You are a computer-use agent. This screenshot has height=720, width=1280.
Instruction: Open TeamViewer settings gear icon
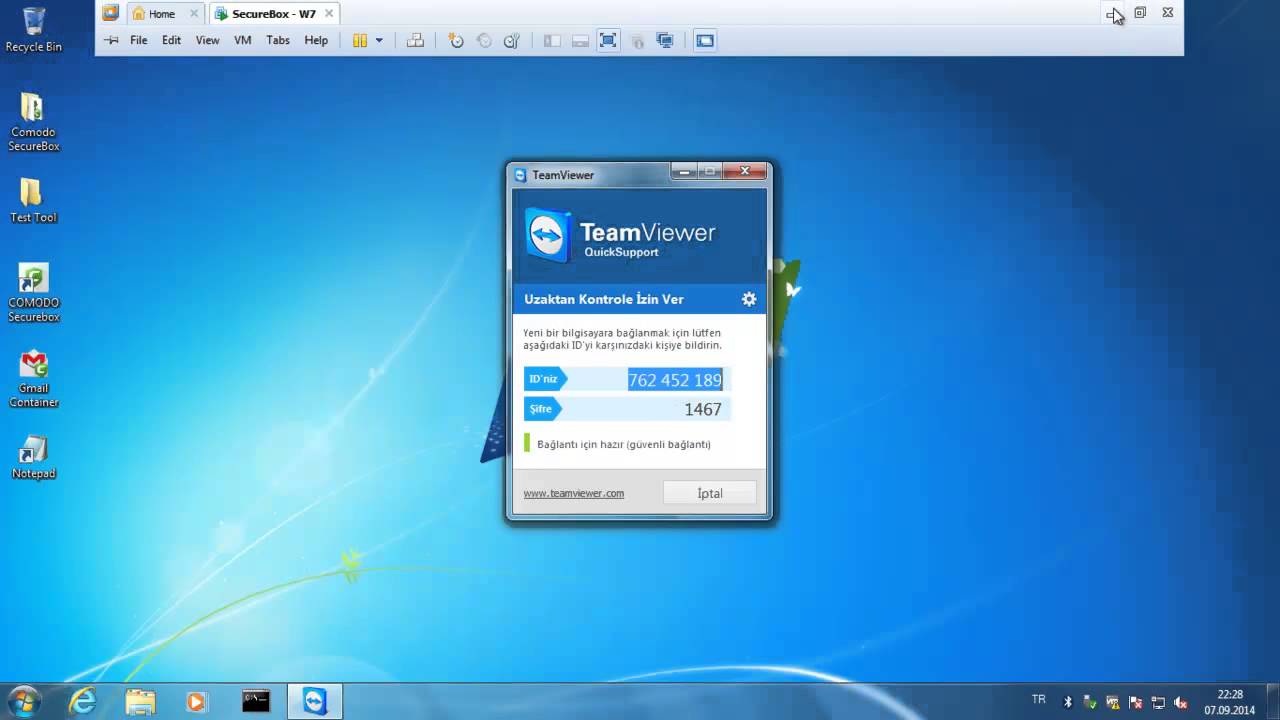[x=749, y=299]
